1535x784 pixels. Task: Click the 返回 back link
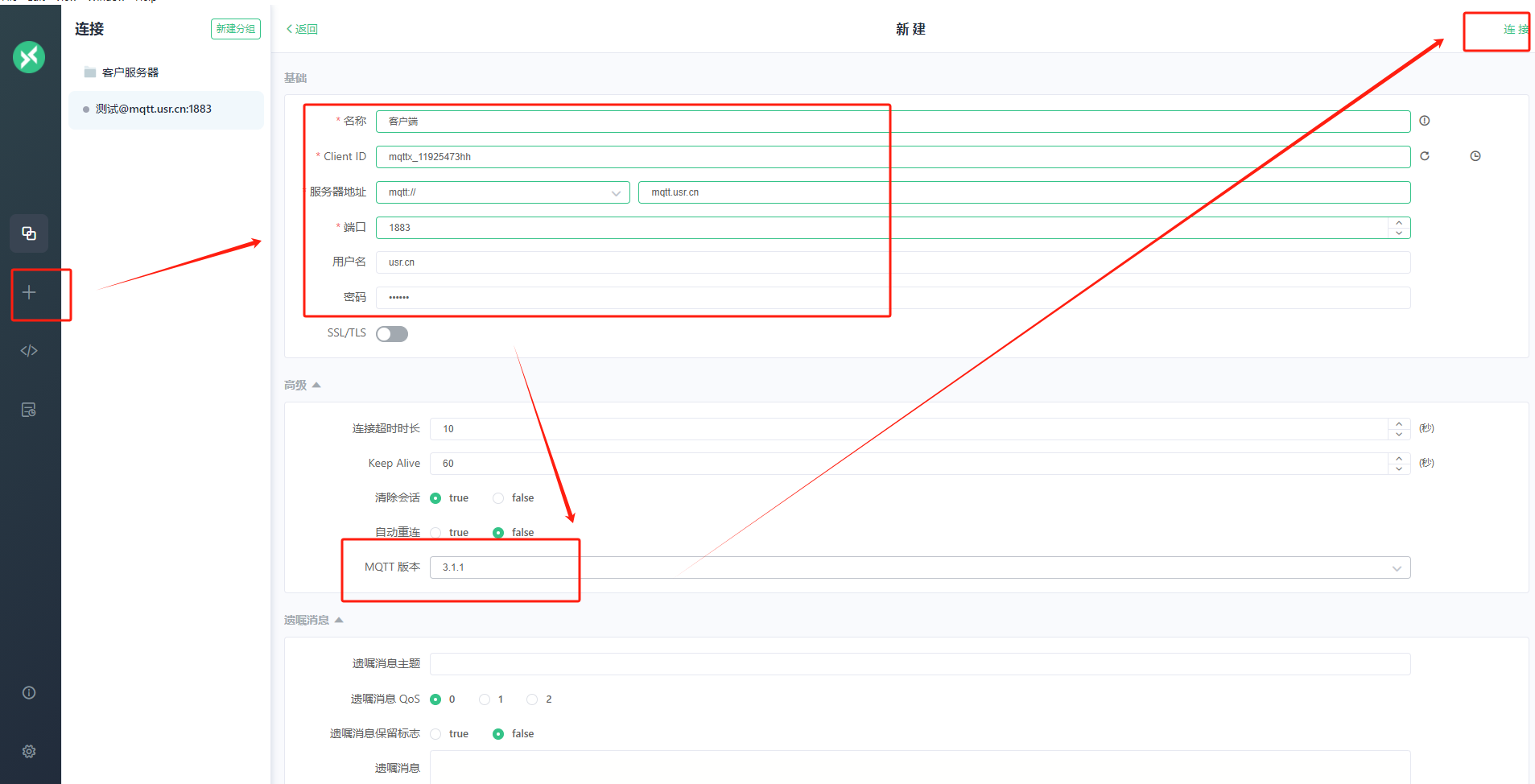pos(303,29)
